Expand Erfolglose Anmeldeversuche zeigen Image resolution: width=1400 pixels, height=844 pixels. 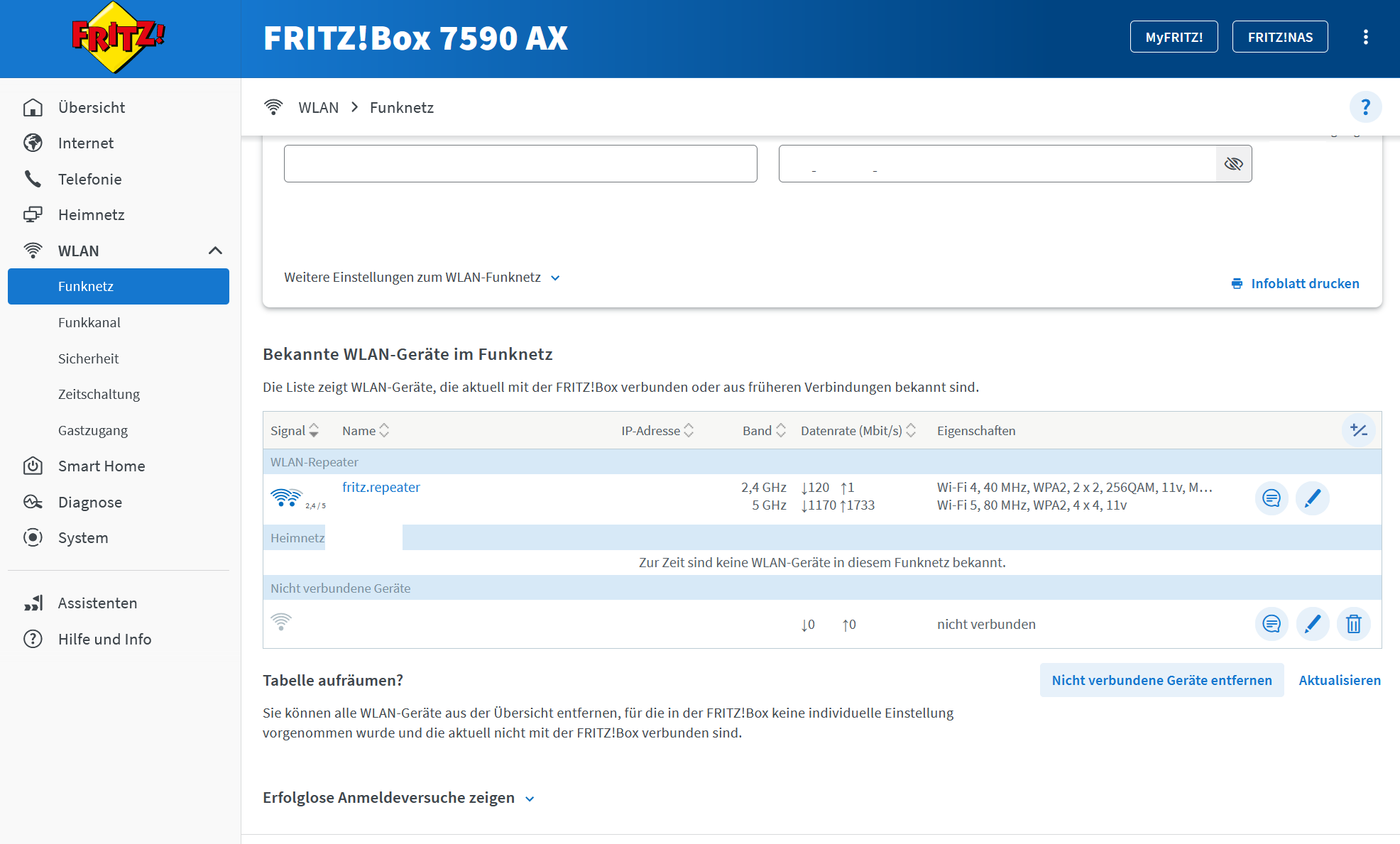tap(398, 798)
